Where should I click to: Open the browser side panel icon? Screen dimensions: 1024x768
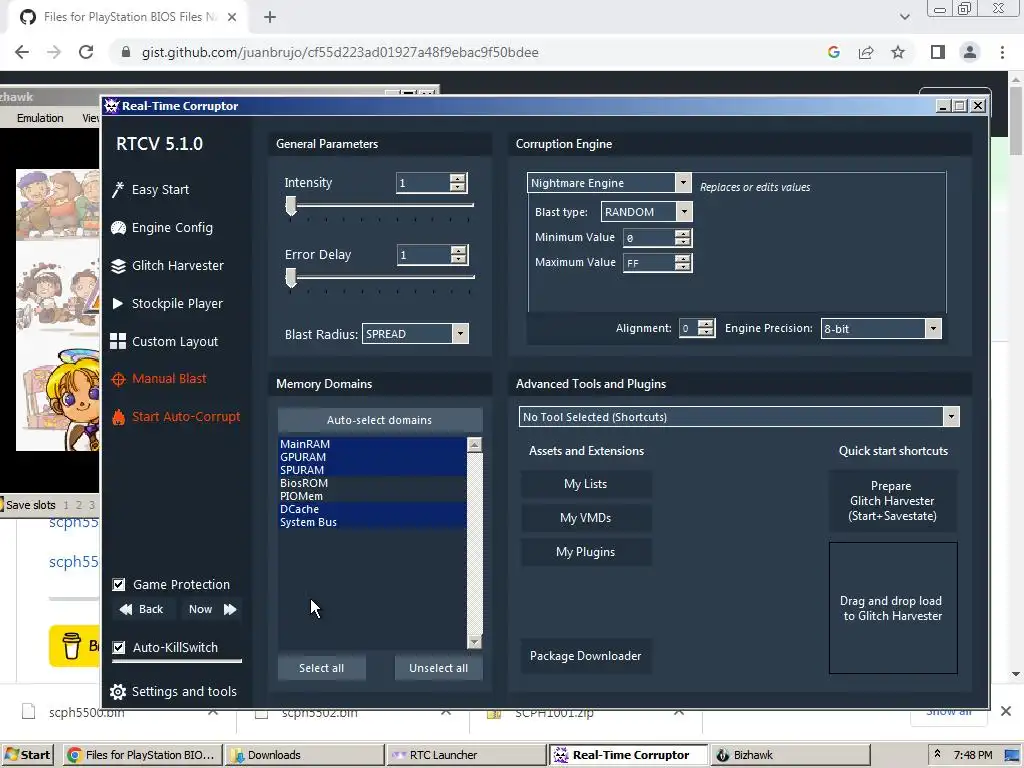(x=938, y=52)
